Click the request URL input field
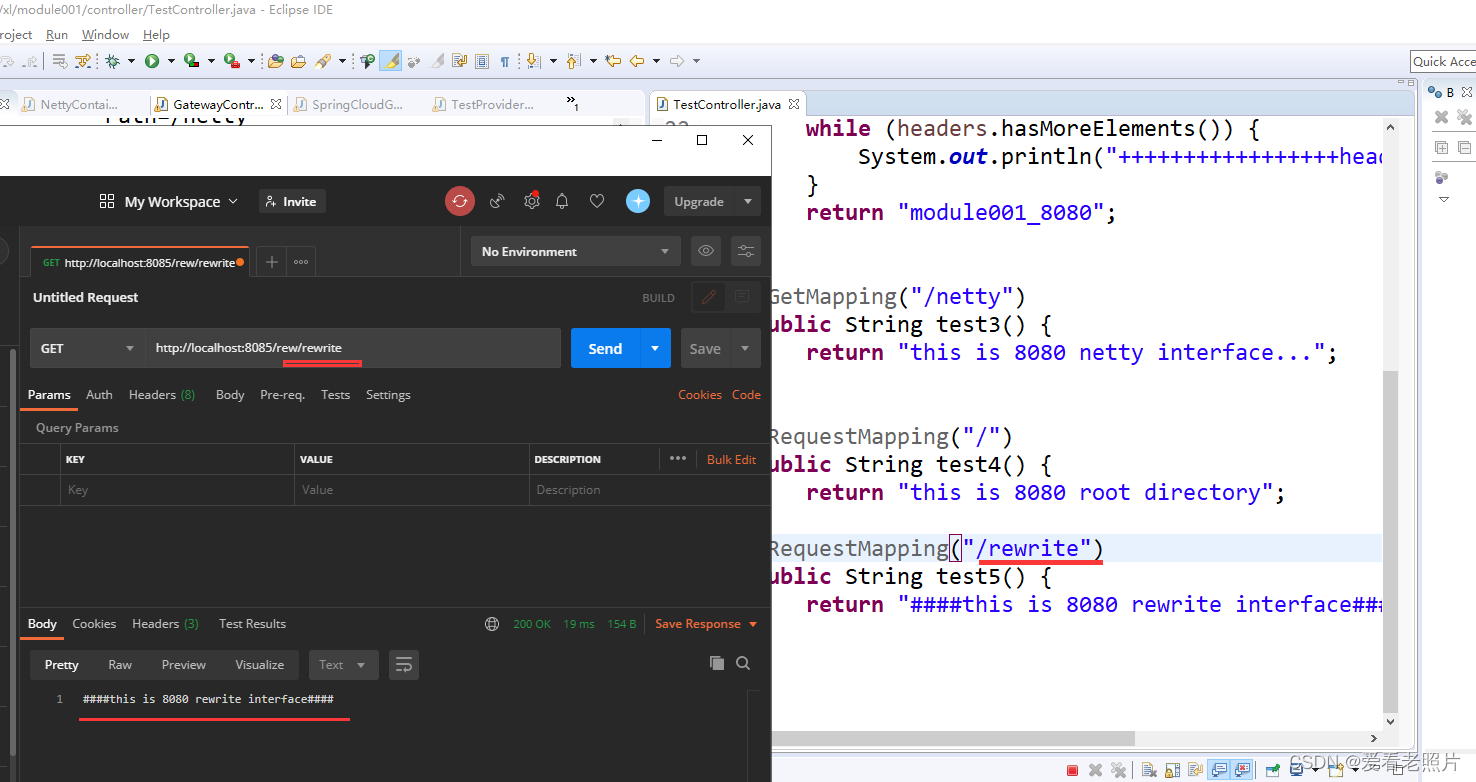The height and width of the screenshot is (782, 1476). [353, 348]
